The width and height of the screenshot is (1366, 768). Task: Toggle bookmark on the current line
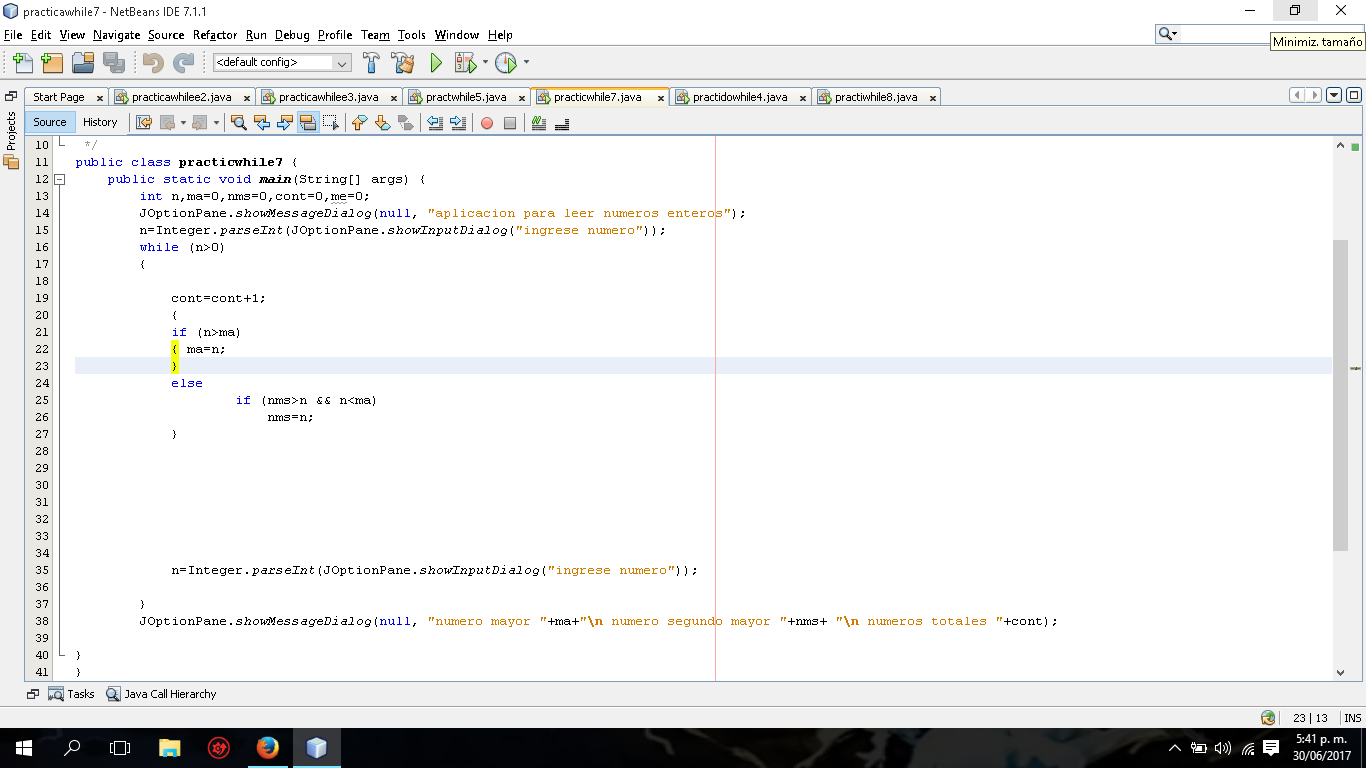(x=405, y=123)
